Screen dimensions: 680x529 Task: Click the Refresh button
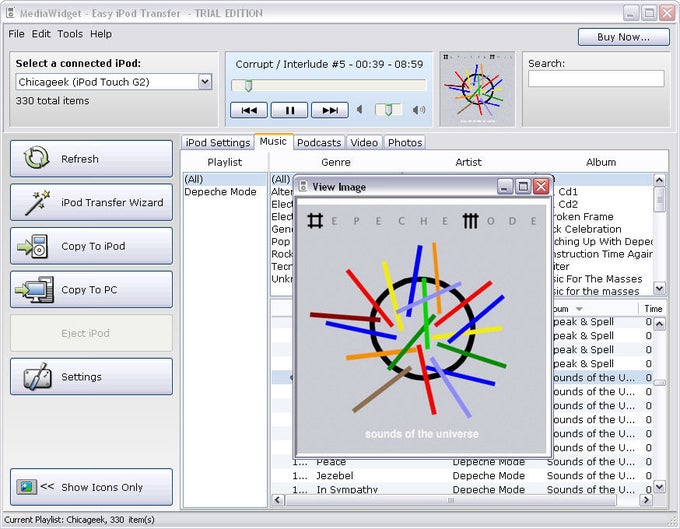click(x=91, y=159)
